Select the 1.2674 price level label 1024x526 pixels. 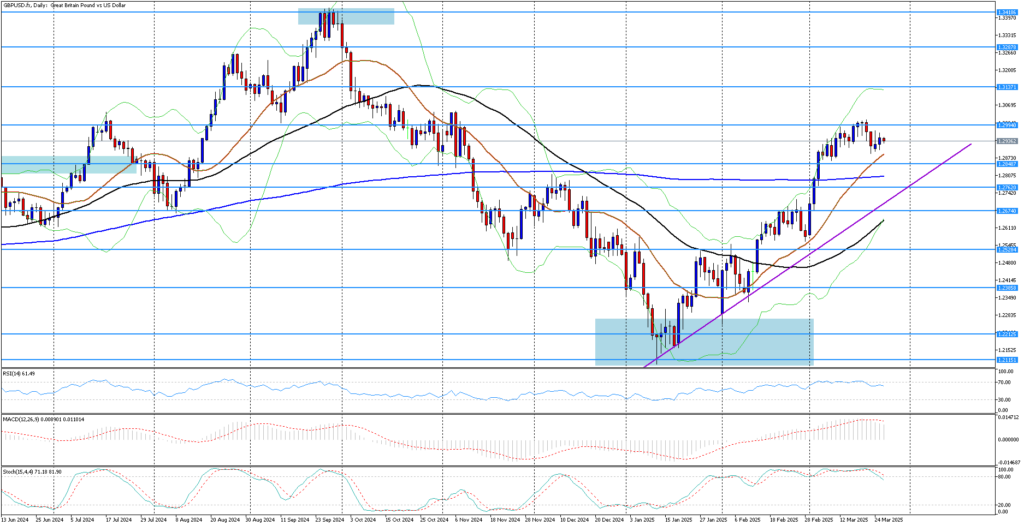(1007, 211)
